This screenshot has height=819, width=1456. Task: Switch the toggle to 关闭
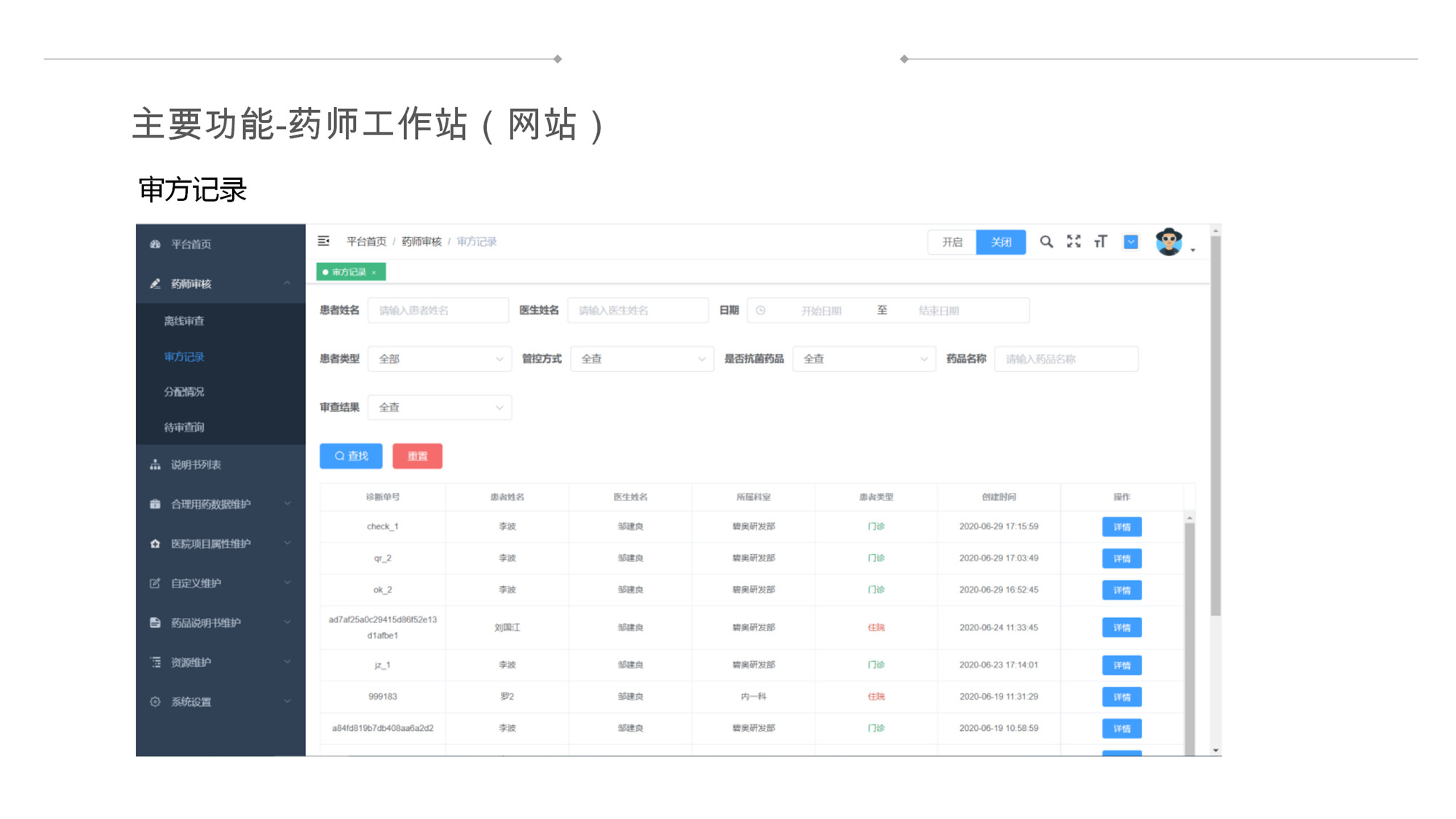coord(1001,242)
